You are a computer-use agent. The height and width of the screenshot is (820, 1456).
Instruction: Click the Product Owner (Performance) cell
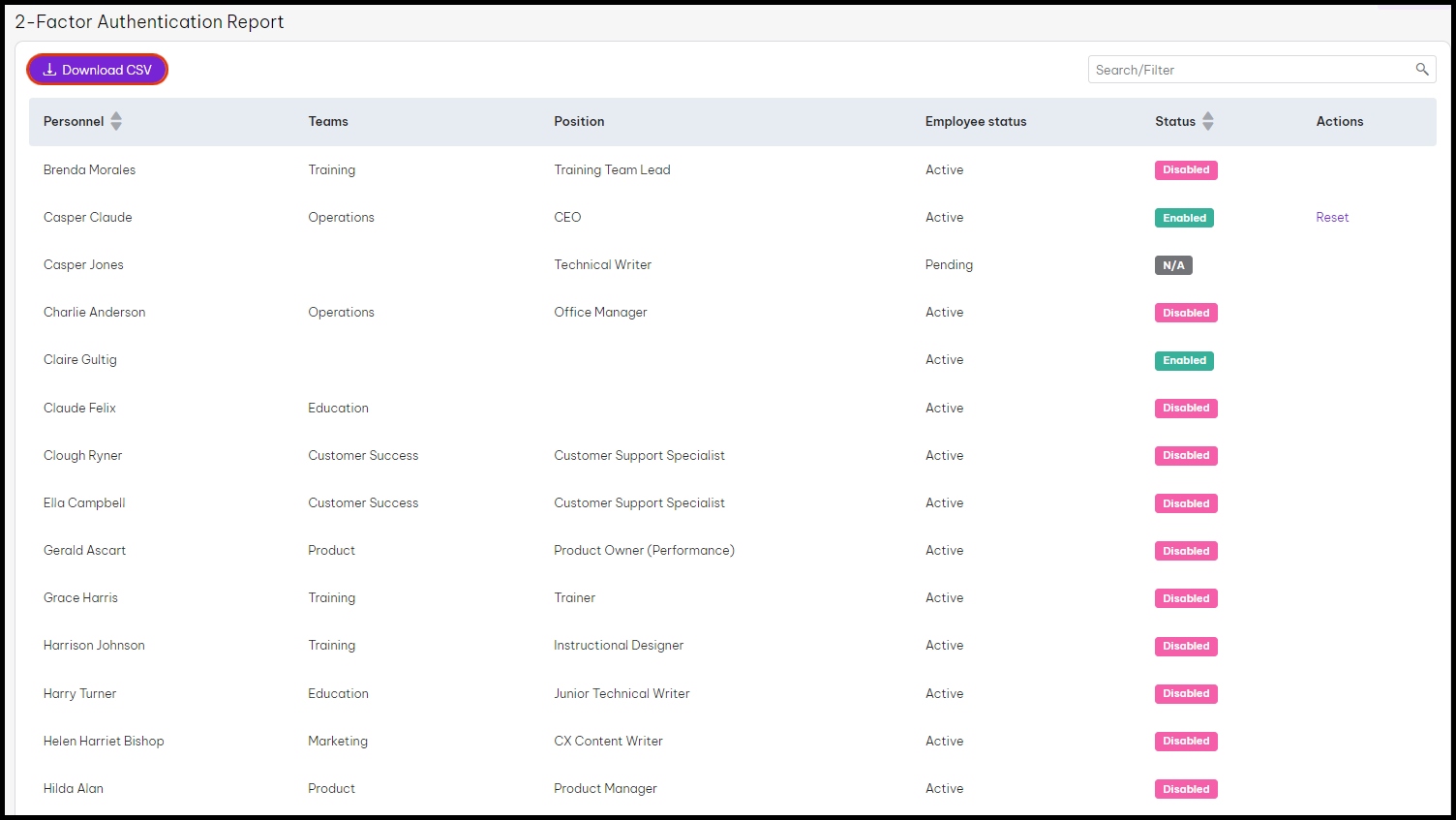[x=644, y=551]
